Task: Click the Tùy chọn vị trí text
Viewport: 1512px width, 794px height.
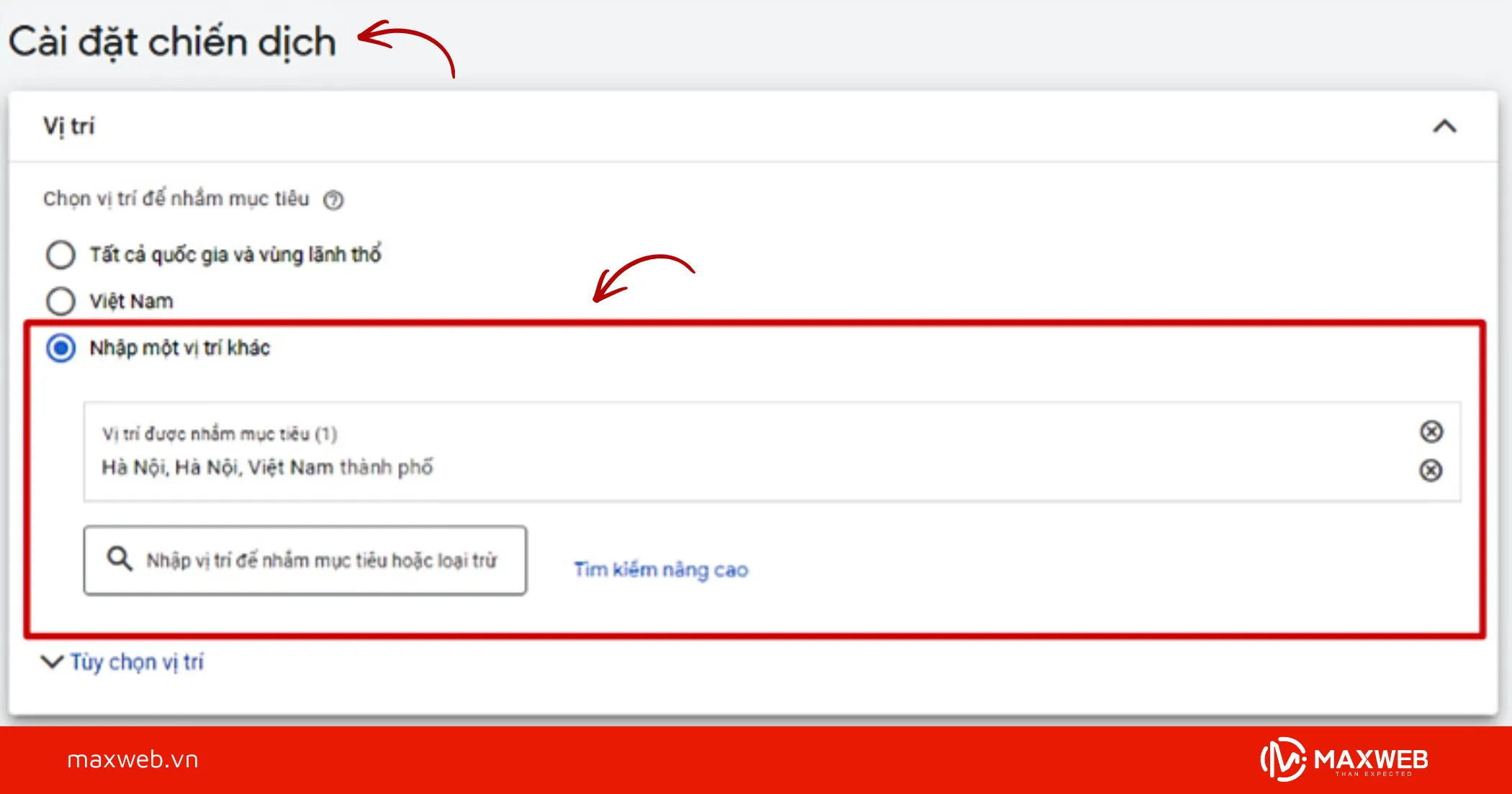Action: point(137,662)
